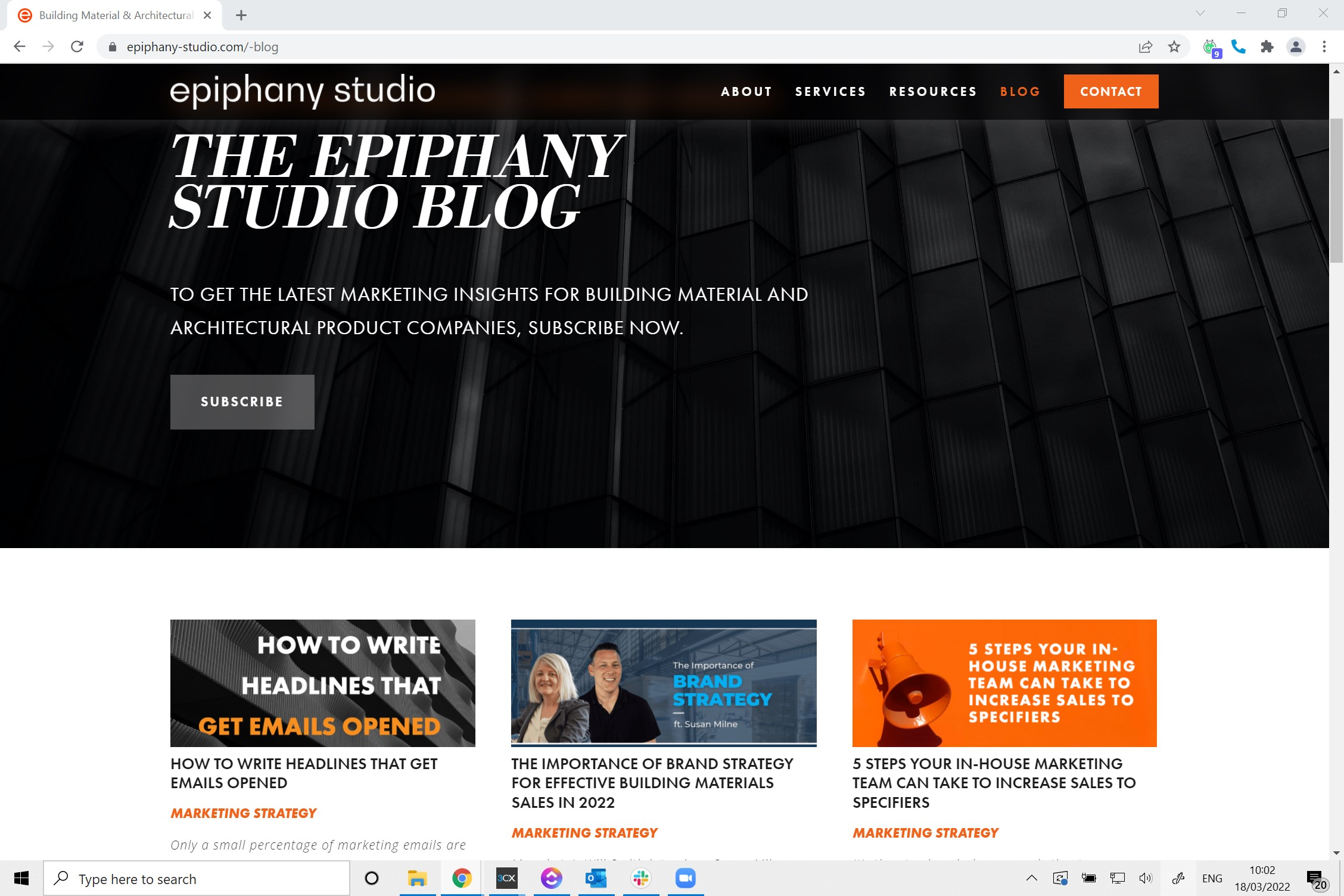Screen dimensions: 1344x896
Task: Click the SUBSCRIBE button
Action: point(242,402)
